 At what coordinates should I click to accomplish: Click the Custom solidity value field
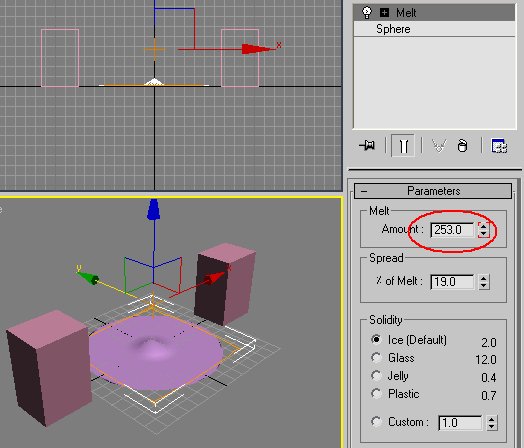(460, 423)
